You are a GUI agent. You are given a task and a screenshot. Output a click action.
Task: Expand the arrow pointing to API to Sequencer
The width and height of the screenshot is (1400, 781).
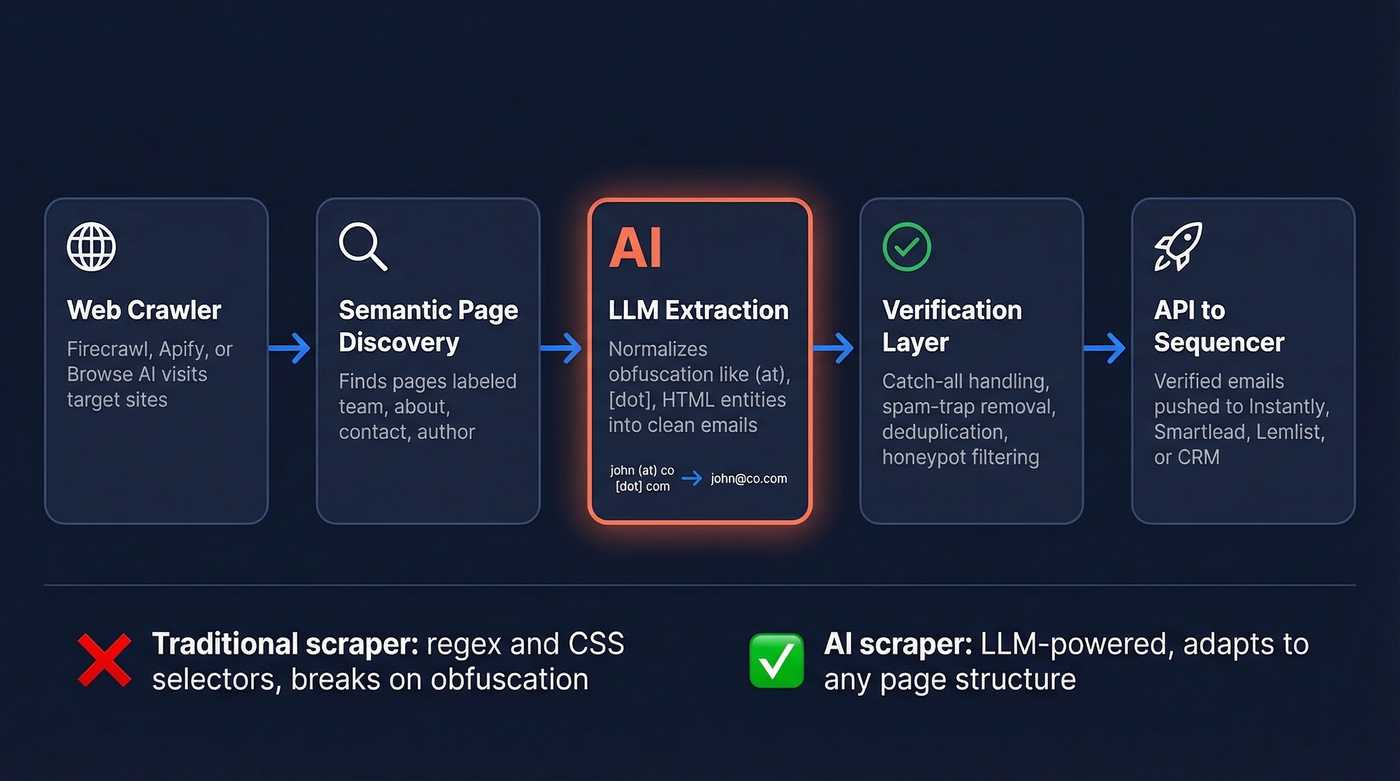1106,348
